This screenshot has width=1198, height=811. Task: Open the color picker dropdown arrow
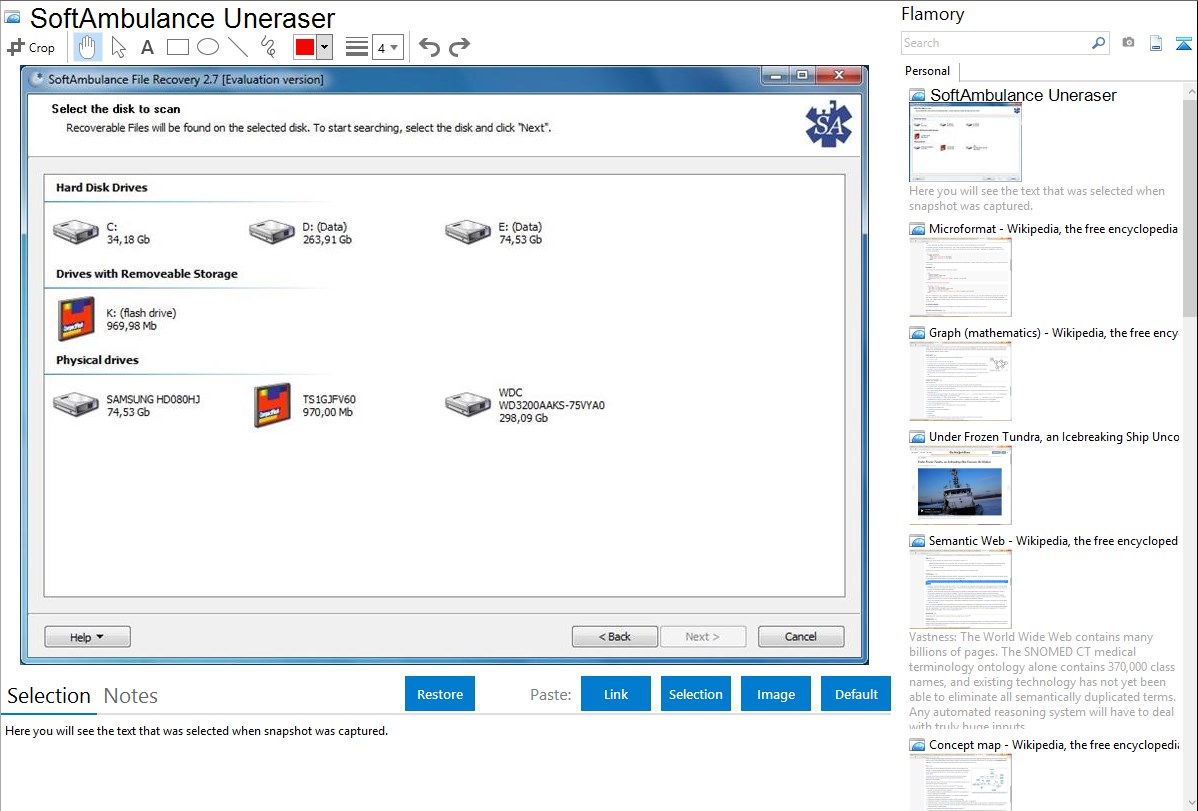[x=324, y=47]
